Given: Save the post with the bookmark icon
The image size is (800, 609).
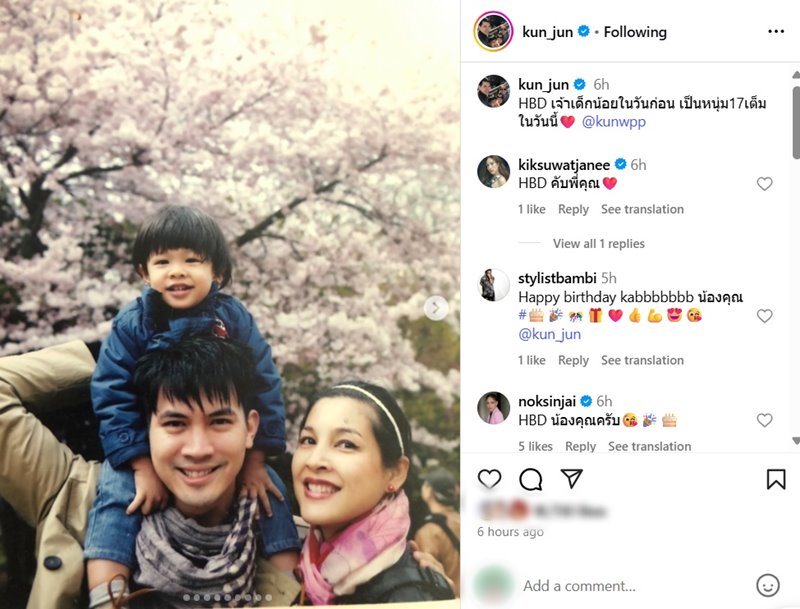Looking at the screenshot, I should point(776,479).
